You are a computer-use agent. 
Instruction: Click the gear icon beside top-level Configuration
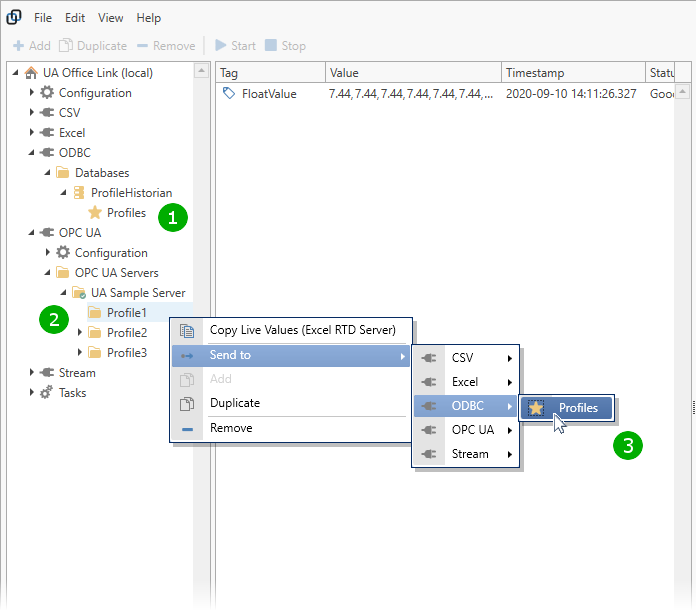(x=47, y=92)
